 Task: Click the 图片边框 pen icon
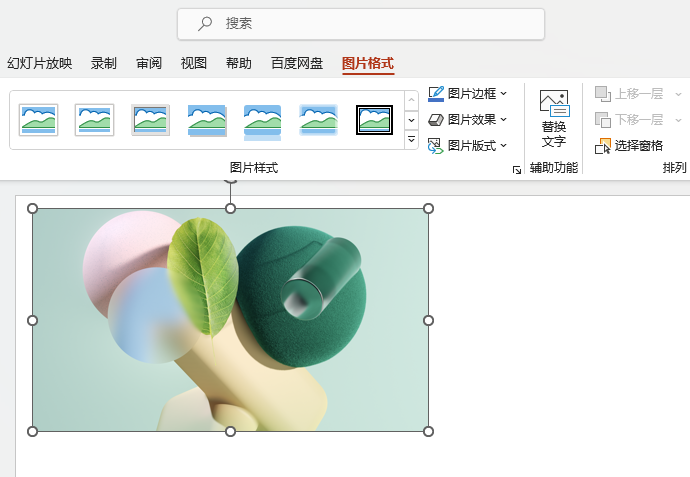pos(436,94)
